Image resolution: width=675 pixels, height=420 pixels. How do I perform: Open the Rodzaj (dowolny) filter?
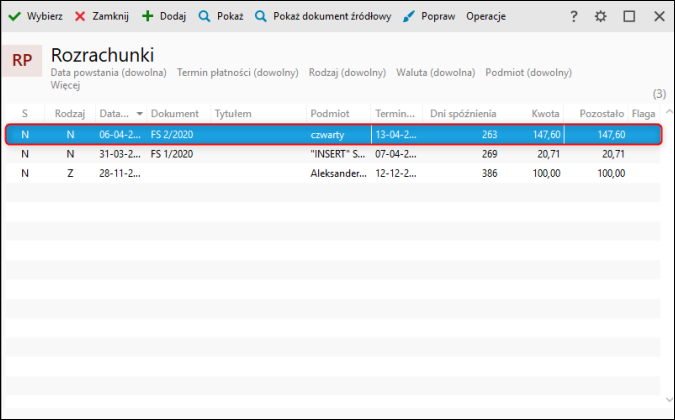[347, 73]
